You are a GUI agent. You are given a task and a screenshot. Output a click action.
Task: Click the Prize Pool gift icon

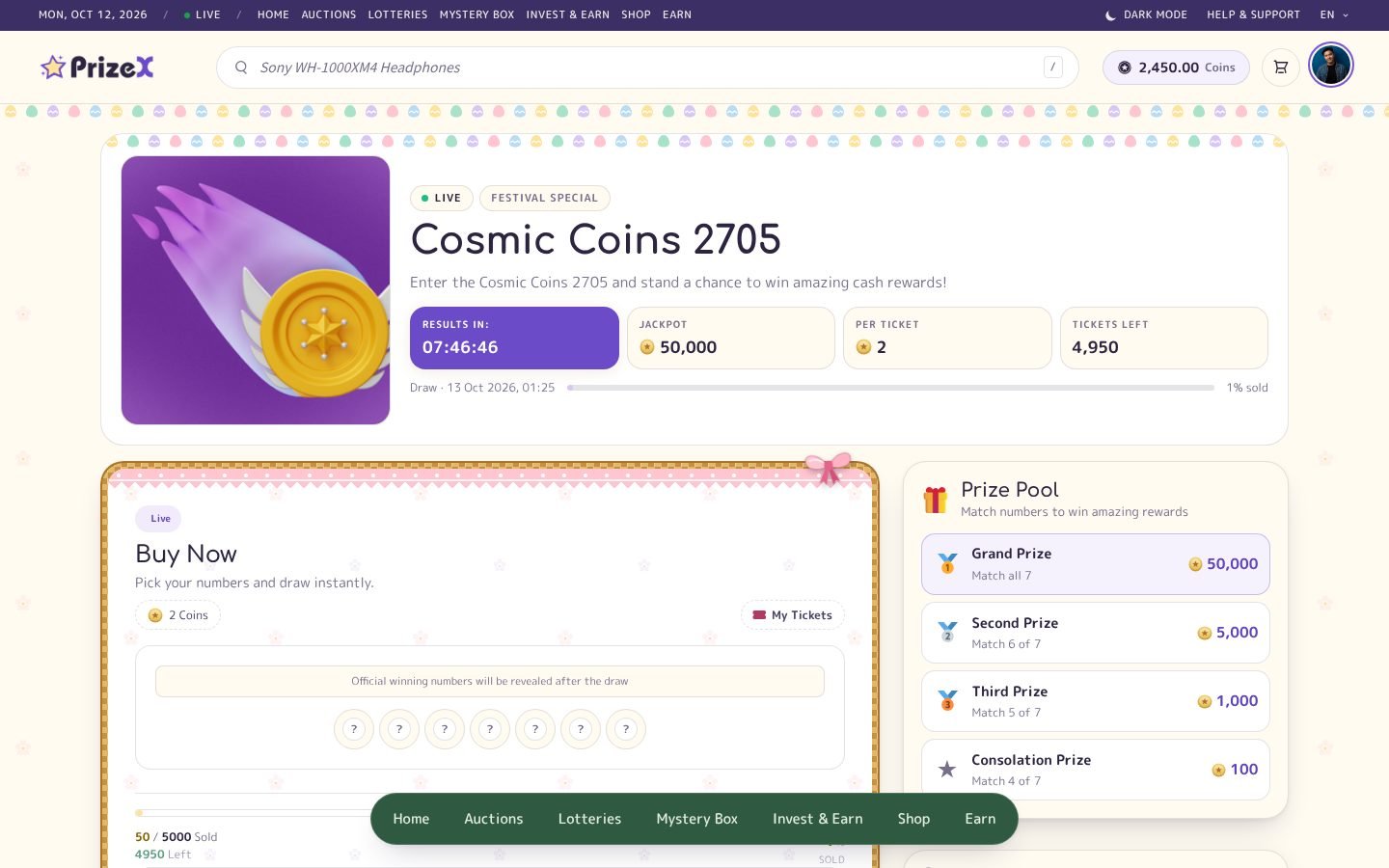pos(935,500)
